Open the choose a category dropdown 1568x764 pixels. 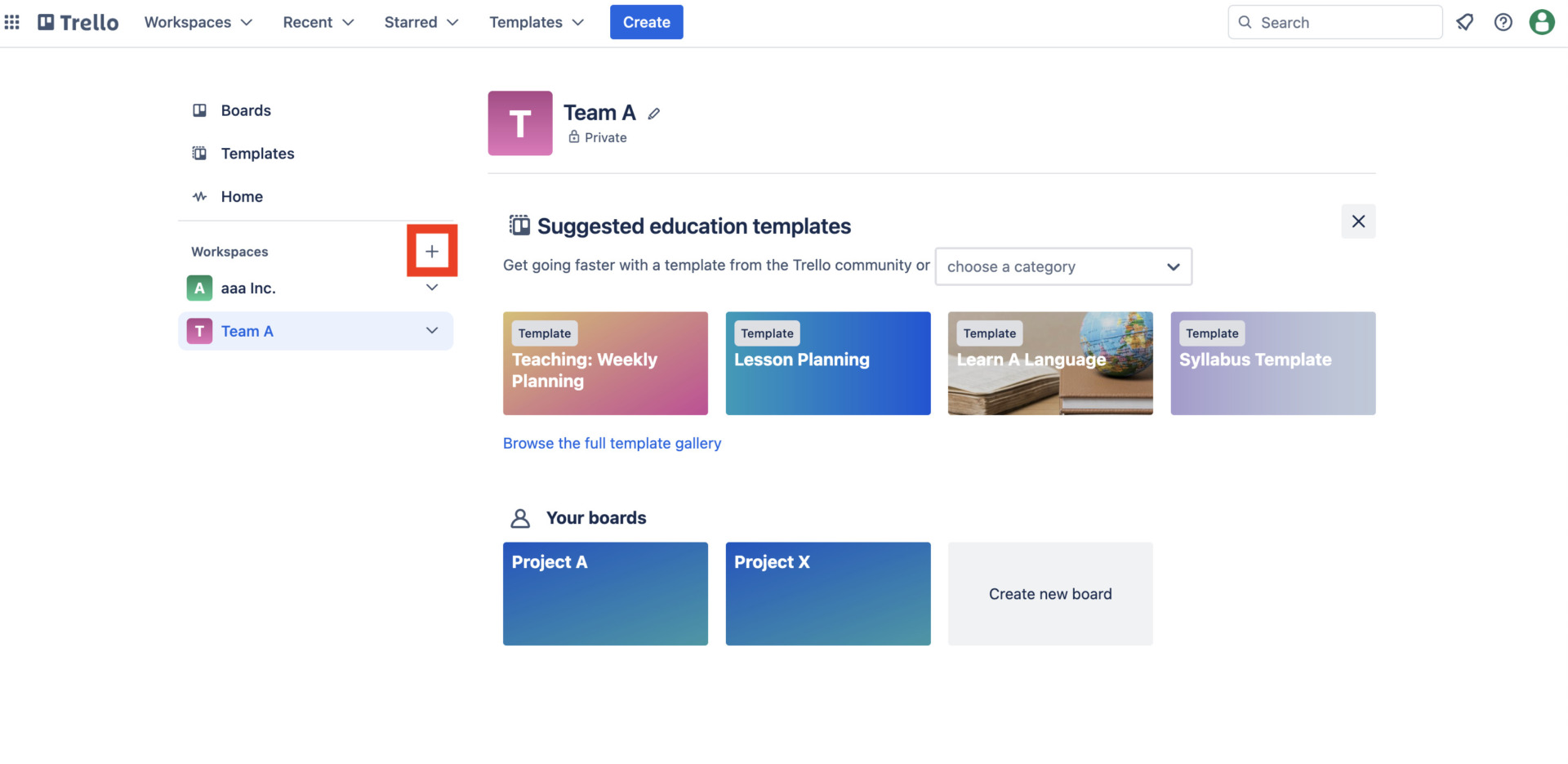tap(1063, 266)
